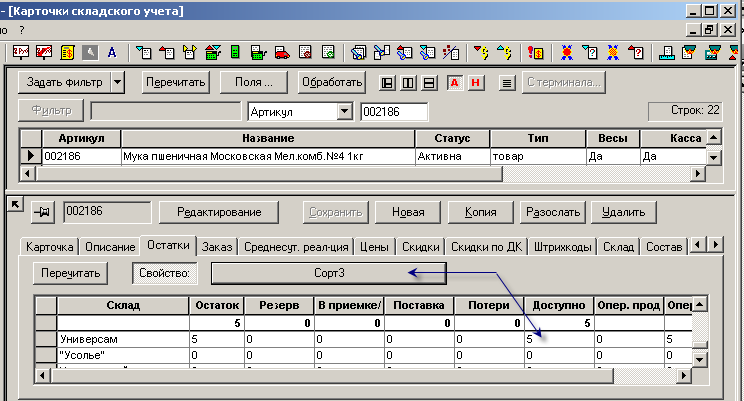Click the Редактирование button
Viewport: 744px width, 401px height.
point(219,212)
